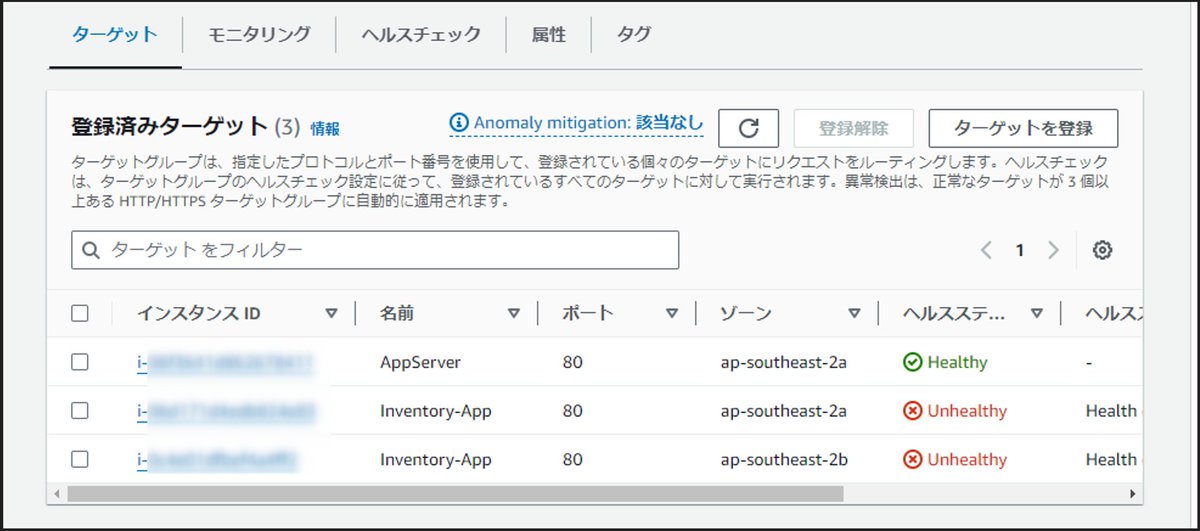Click Unhealthy status icon in ap-southeast-2b row
The image size is (1200, 531).
912,459
